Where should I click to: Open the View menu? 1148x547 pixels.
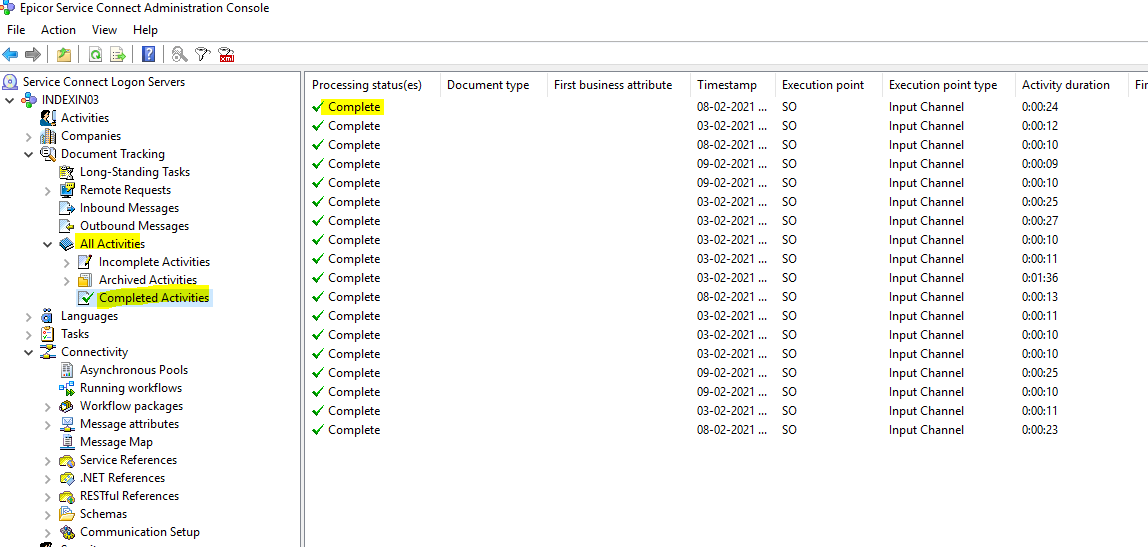[105, 30]
